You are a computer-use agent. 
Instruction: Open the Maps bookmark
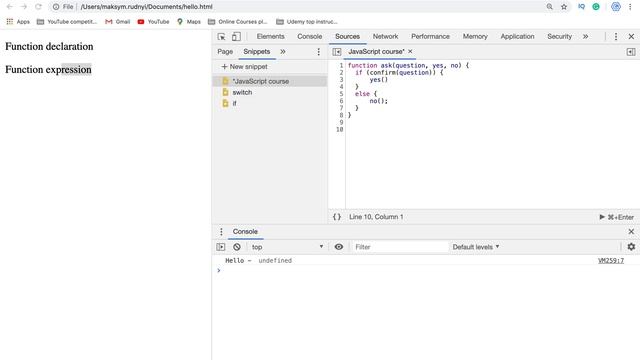(x=189, y=22)
